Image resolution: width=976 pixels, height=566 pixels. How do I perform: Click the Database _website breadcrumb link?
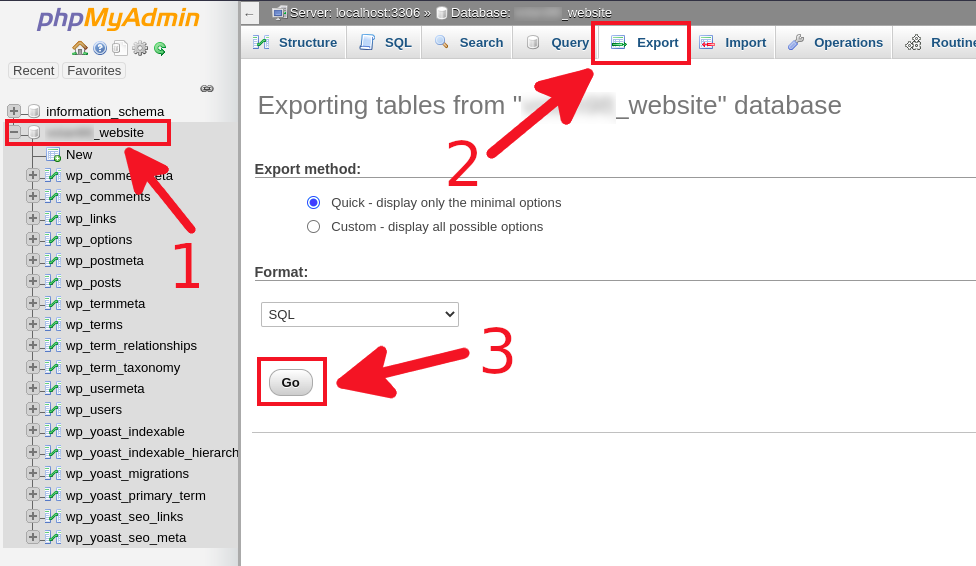[x=531, y=12]
